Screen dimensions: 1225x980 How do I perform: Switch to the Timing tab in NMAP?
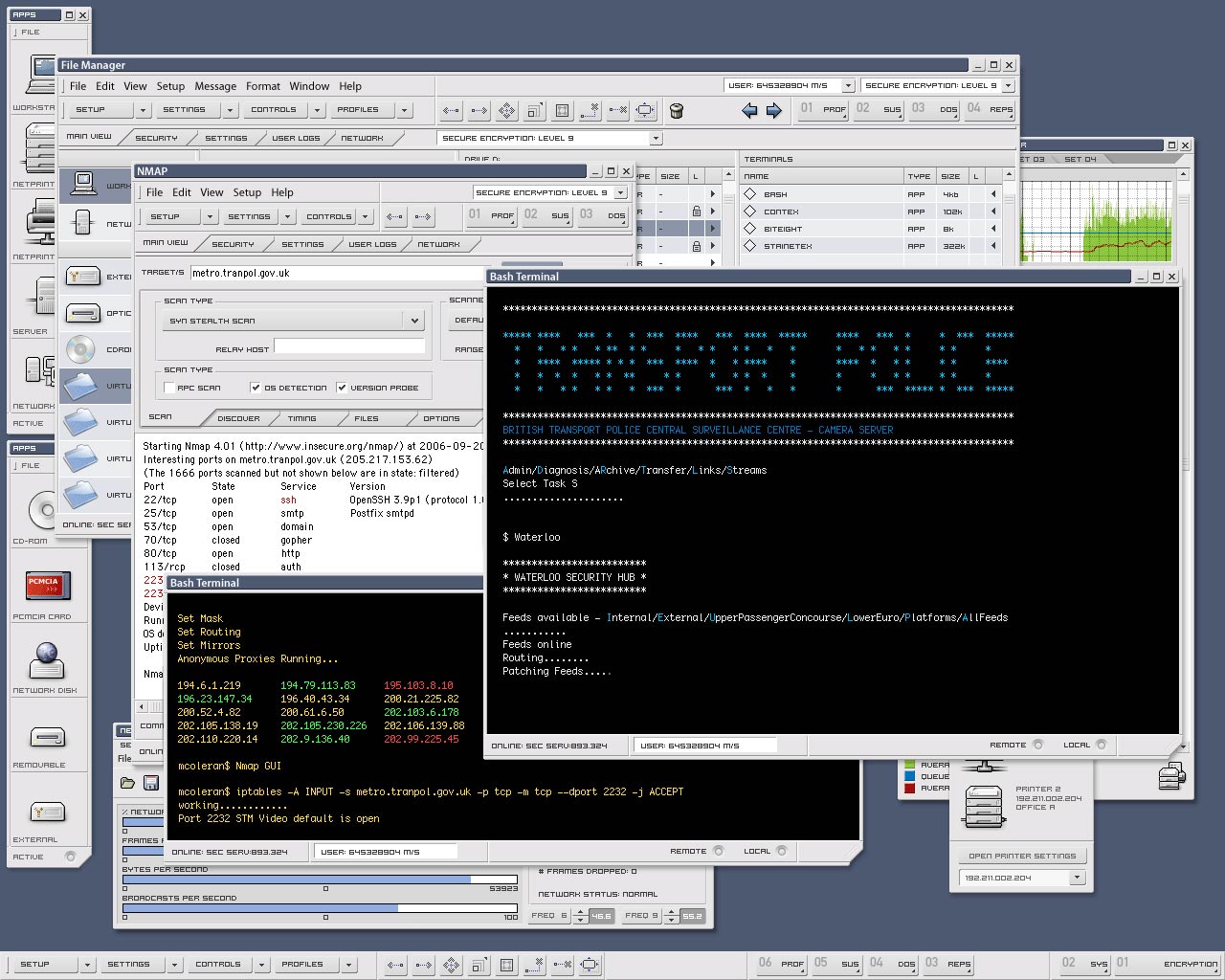[301, 418]
